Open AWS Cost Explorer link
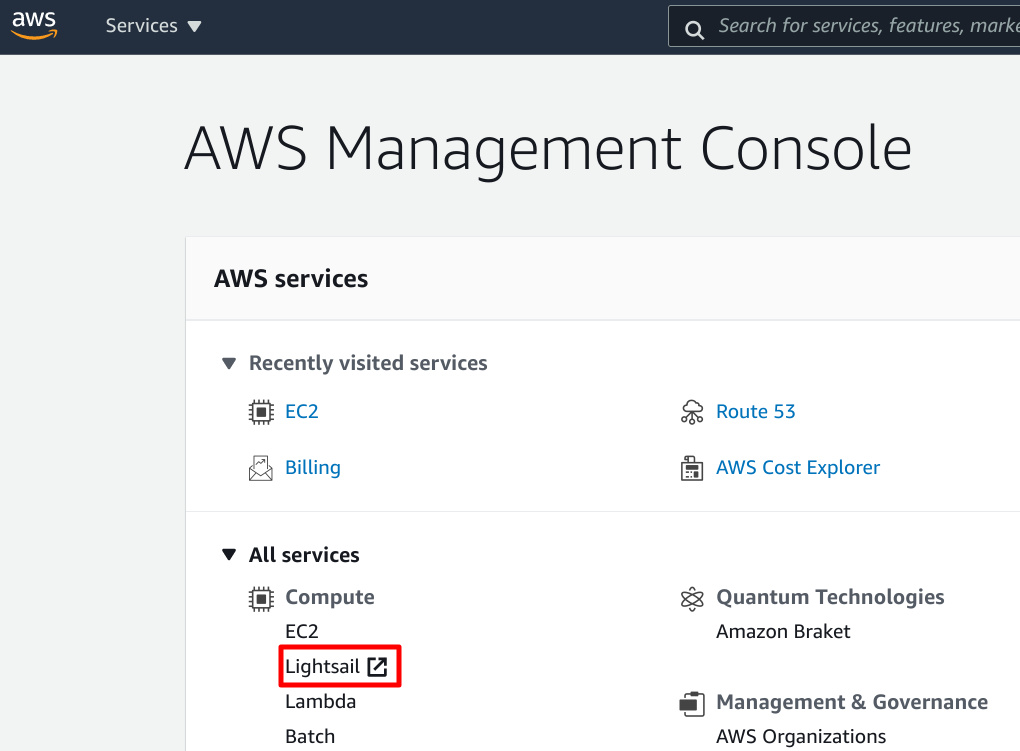The height and width of the screenshot is (751, 1020). pyautogui.click(x=798, y=468)
